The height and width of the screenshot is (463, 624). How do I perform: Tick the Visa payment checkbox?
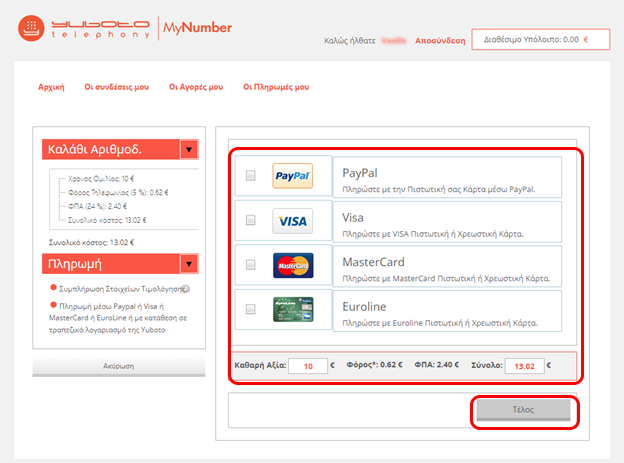pos(251,220)
